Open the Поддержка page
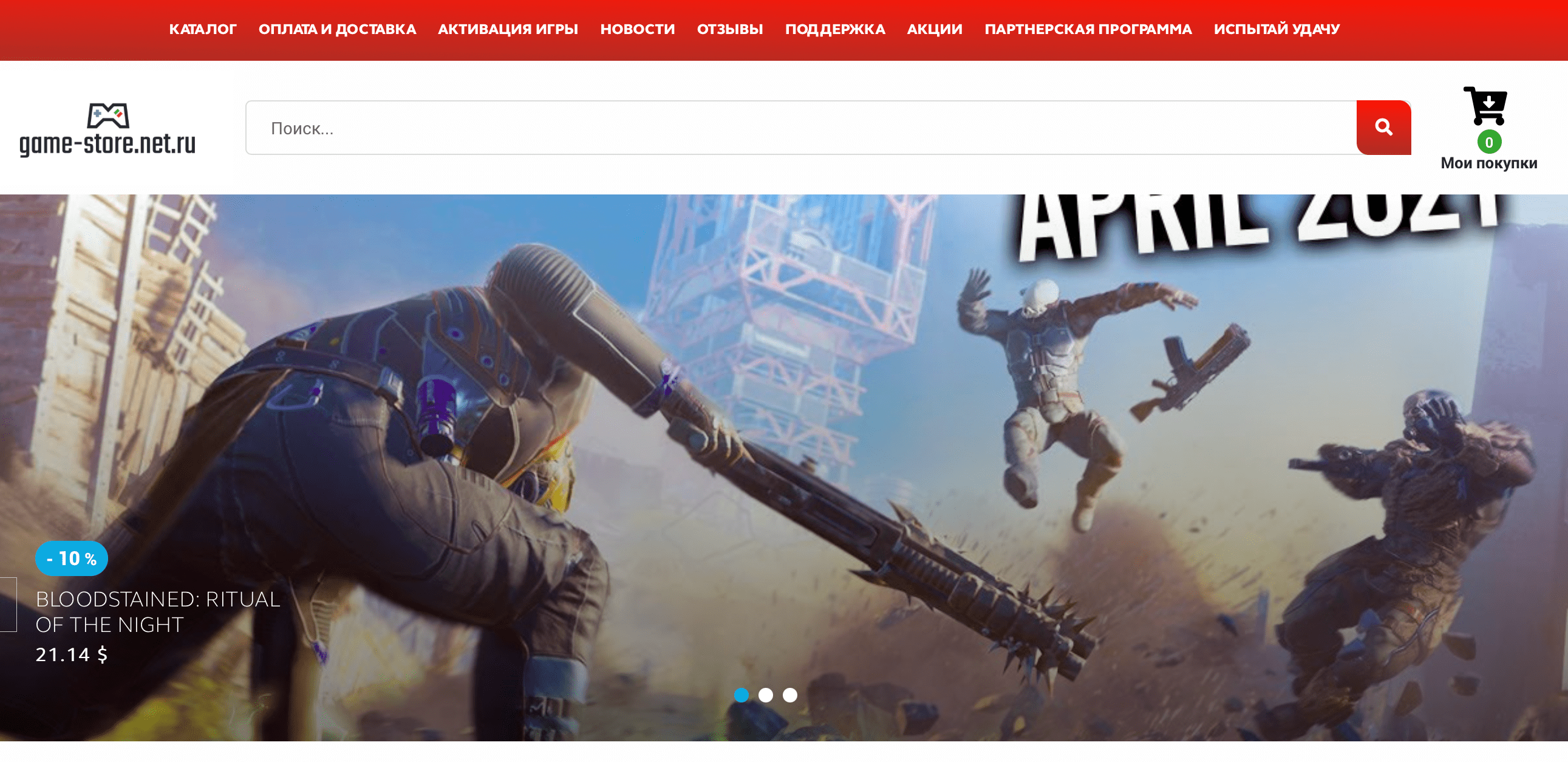 pyautogui.click(x=835, y=29)
